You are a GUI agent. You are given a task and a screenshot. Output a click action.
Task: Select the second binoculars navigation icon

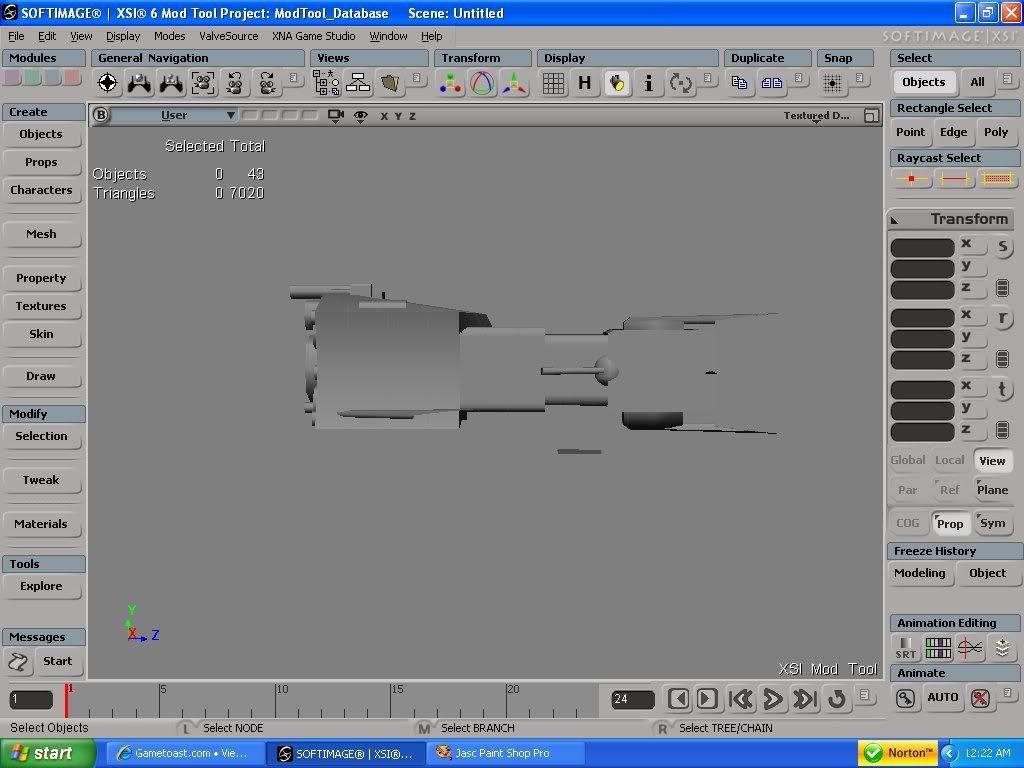(x=171, y=83)
